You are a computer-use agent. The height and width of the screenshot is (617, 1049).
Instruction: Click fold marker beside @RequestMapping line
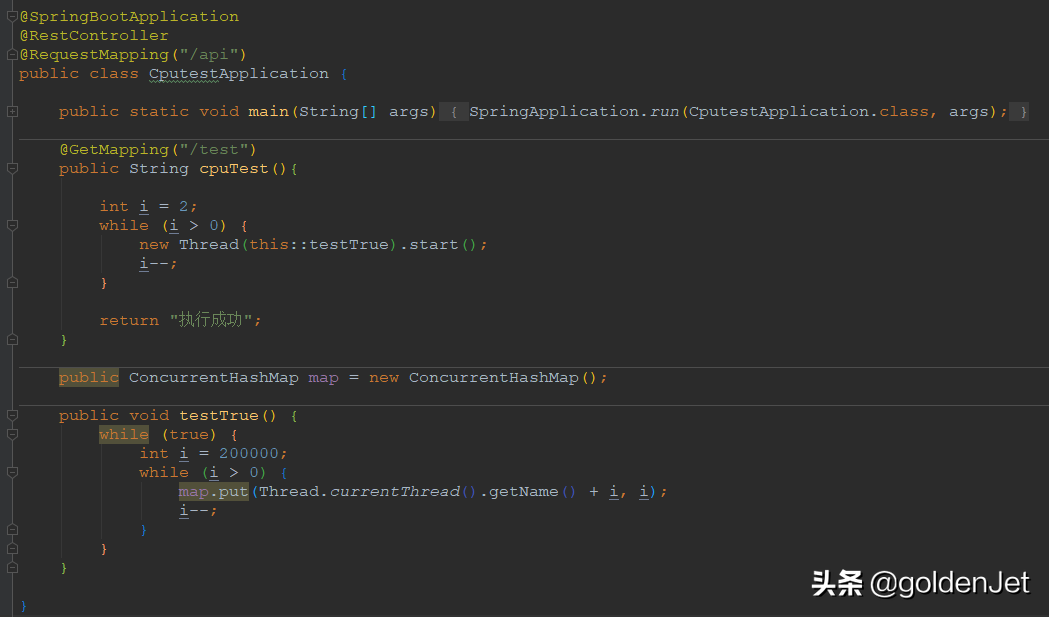click(12, 55)
